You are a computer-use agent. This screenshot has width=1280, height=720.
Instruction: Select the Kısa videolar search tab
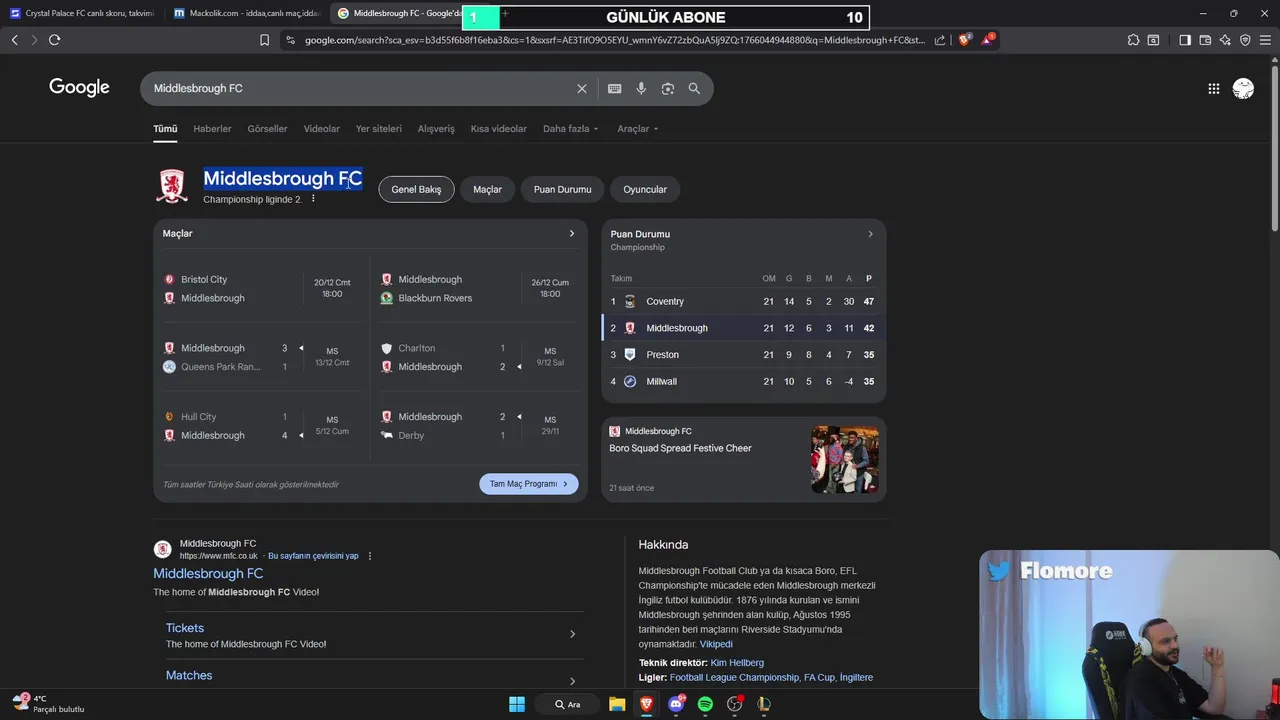(x=499, y=129)
